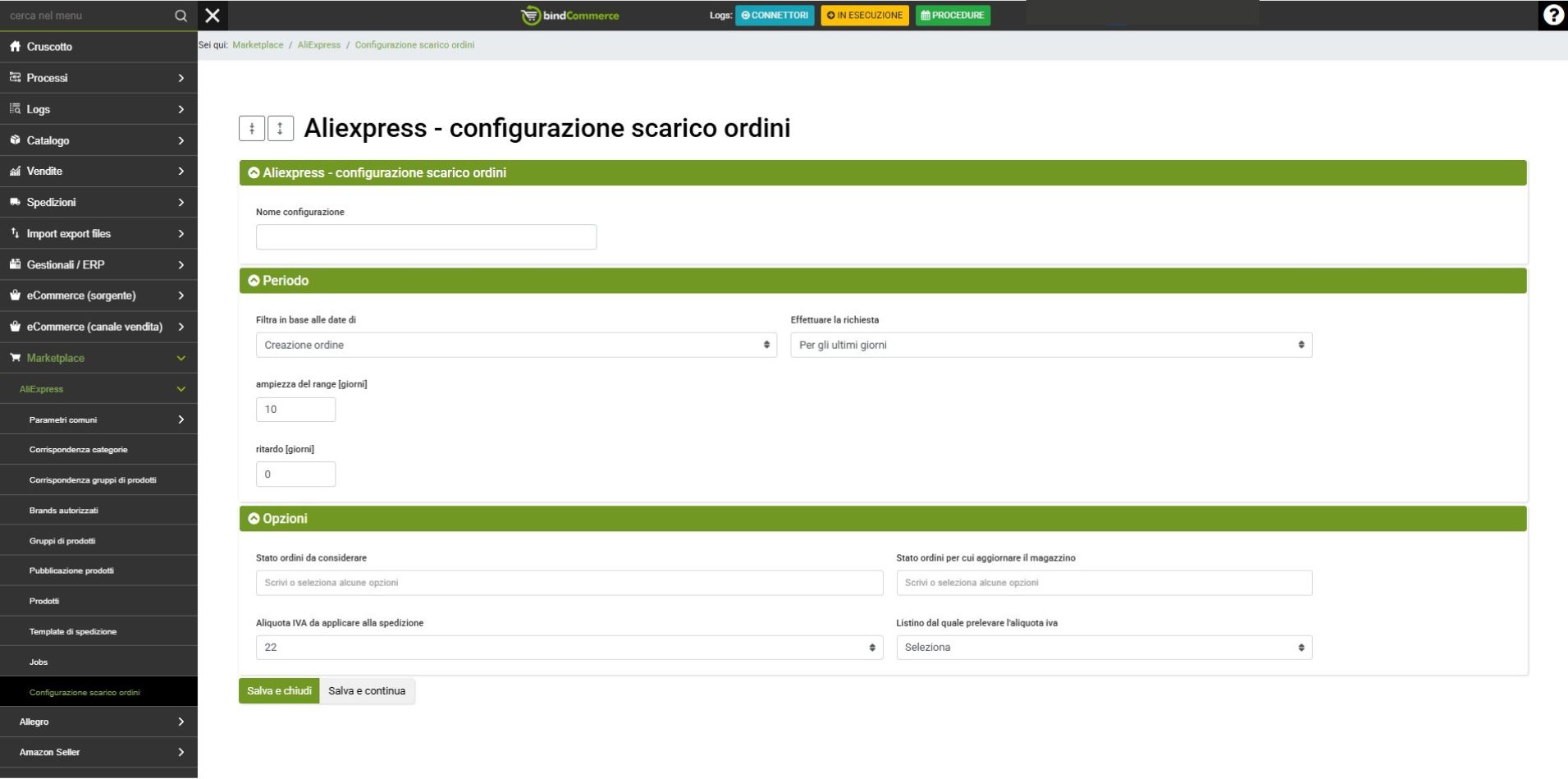The height and width of the screenshot is (779, 1568).
Task: Click the search magnifier icon in menu
Action: tap(181, 16)
